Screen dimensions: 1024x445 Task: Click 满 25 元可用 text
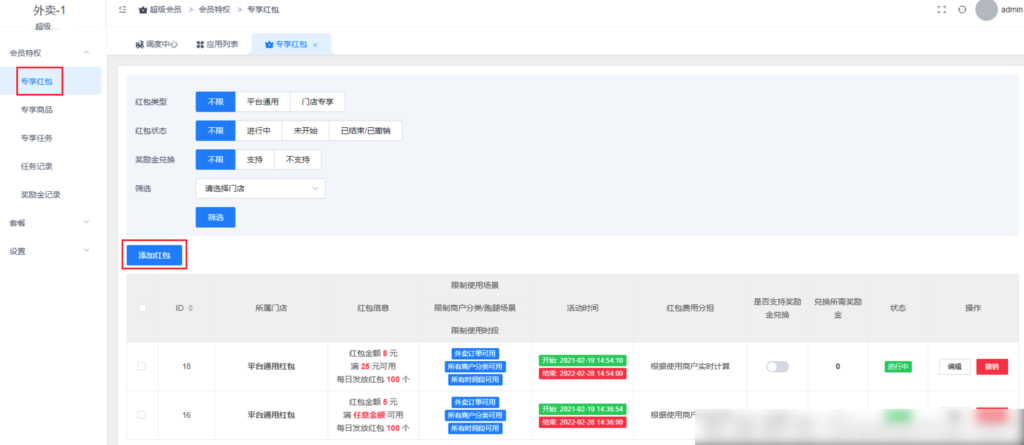pos(373,366)
